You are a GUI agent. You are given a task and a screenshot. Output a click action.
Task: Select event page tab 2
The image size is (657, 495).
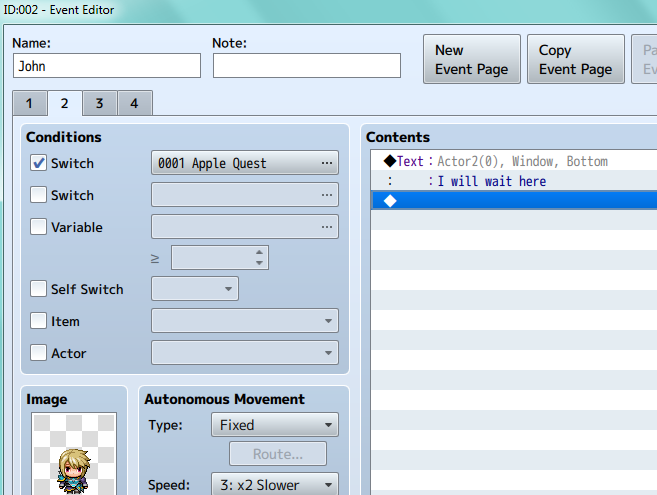click(x=65, y=103)
